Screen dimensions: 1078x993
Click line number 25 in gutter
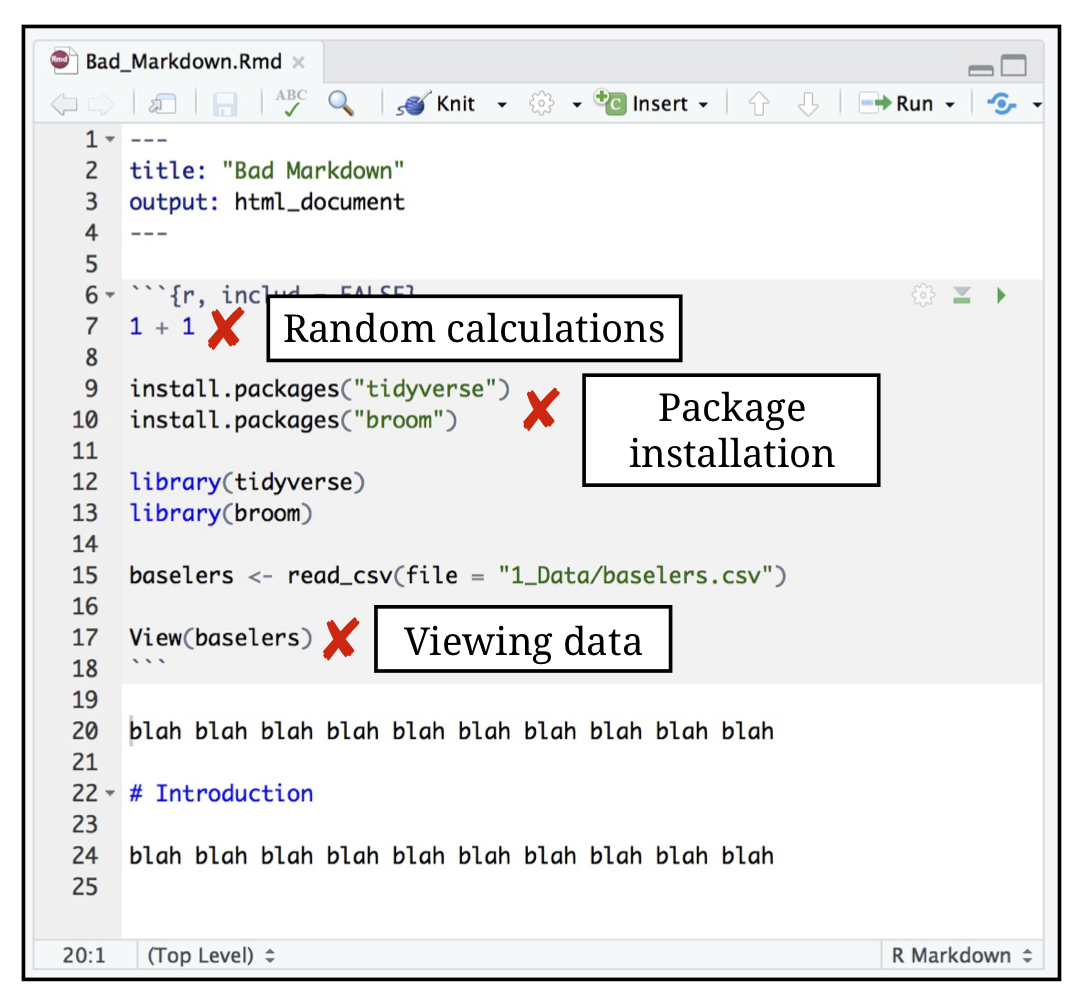(85, 887)
